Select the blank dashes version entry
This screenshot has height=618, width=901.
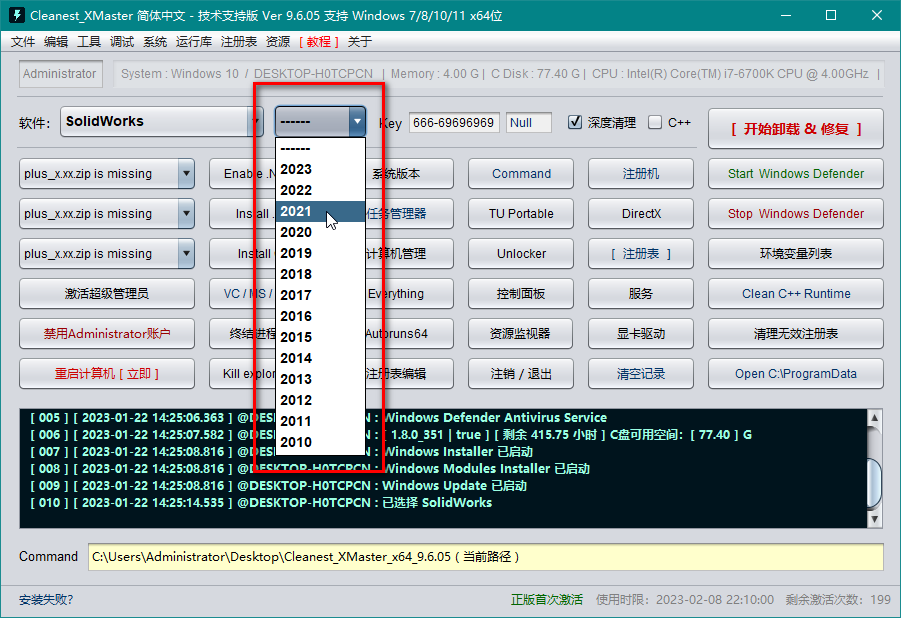[320, 148]
